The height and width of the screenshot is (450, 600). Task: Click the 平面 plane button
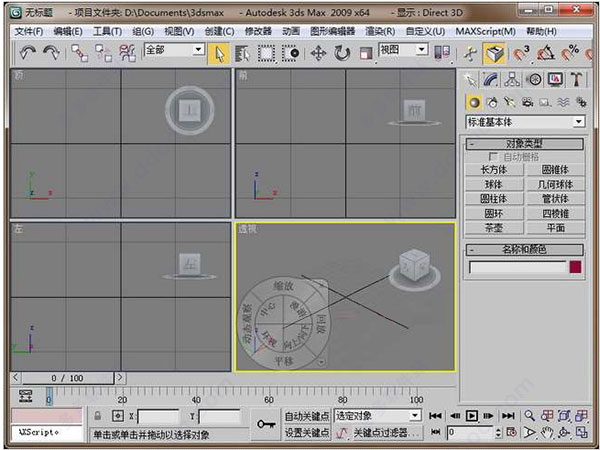(556, 228)
